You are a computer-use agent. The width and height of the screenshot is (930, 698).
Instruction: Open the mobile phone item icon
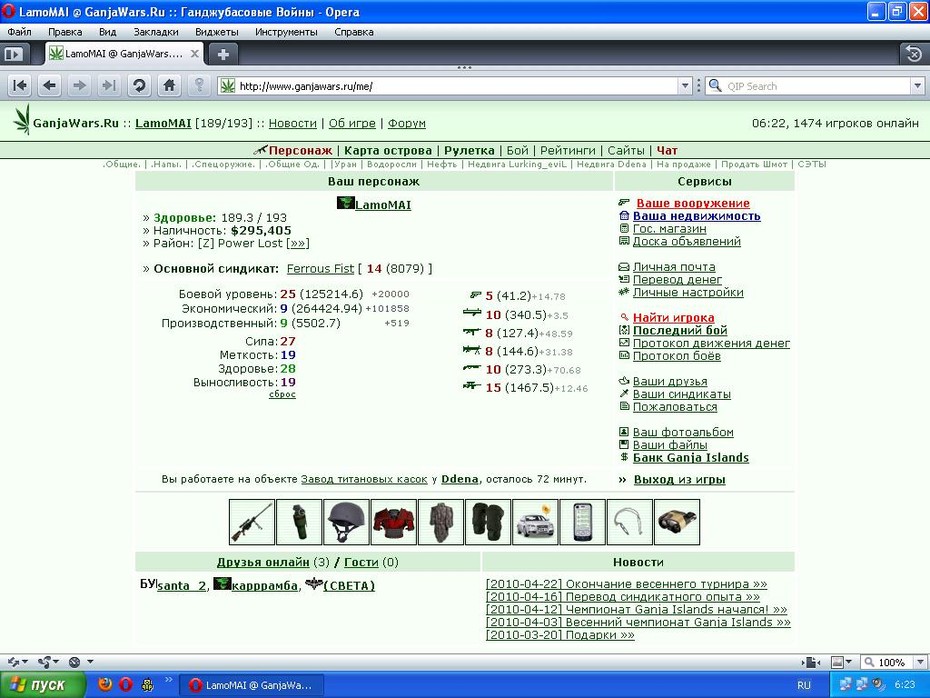582,522
